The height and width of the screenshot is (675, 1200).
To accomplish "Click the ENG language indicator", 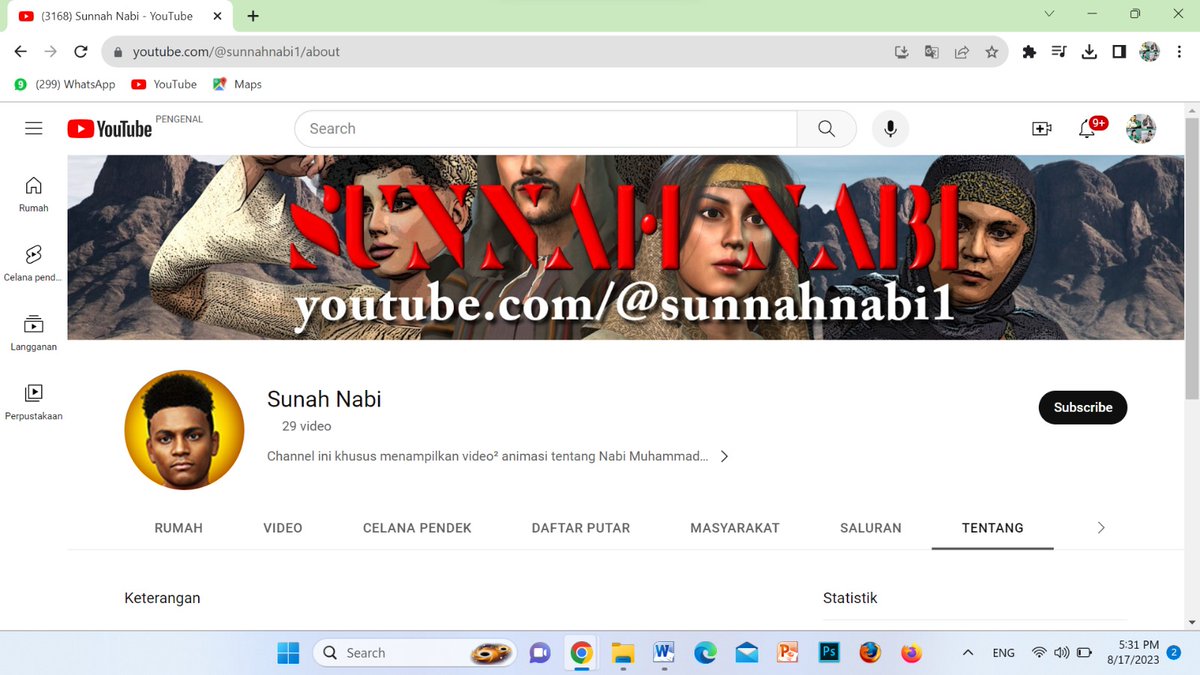I will tap(1003, 653).
